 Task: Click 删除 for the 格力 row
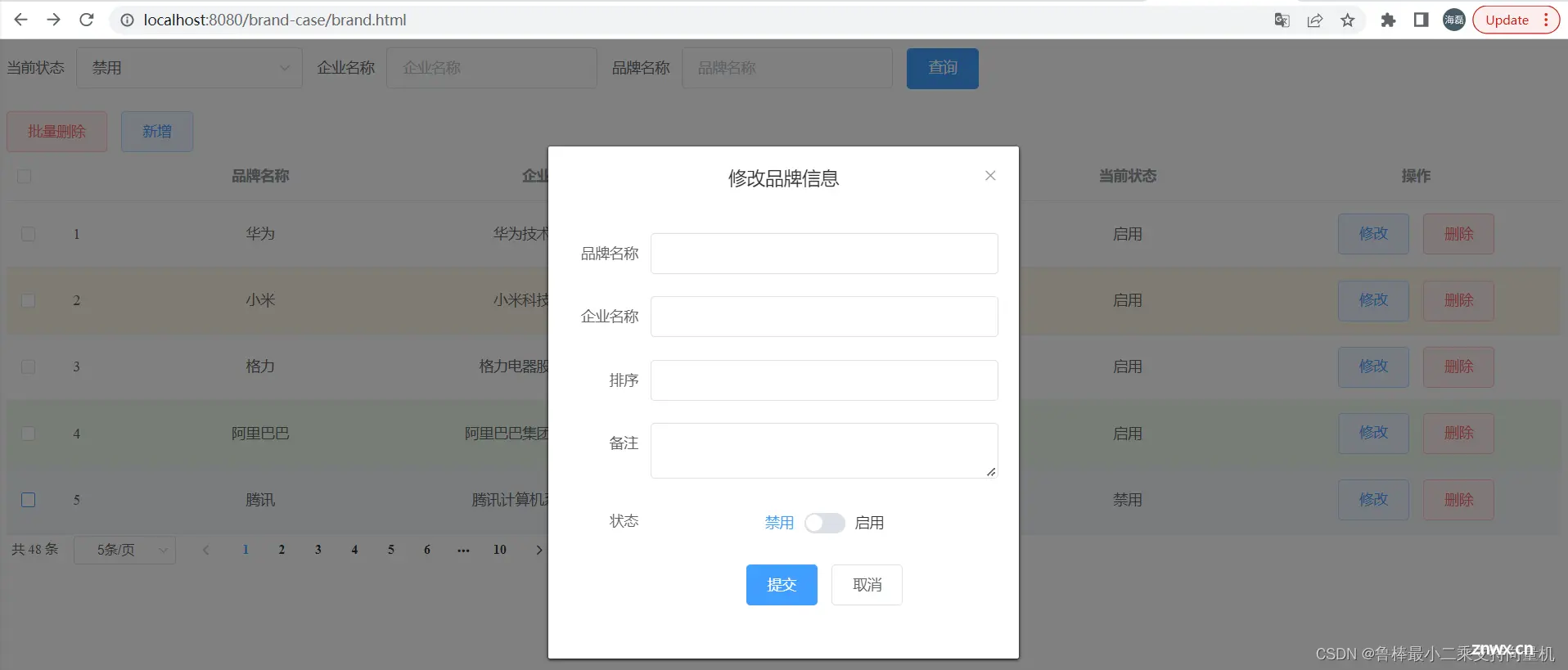[1458, 366]
